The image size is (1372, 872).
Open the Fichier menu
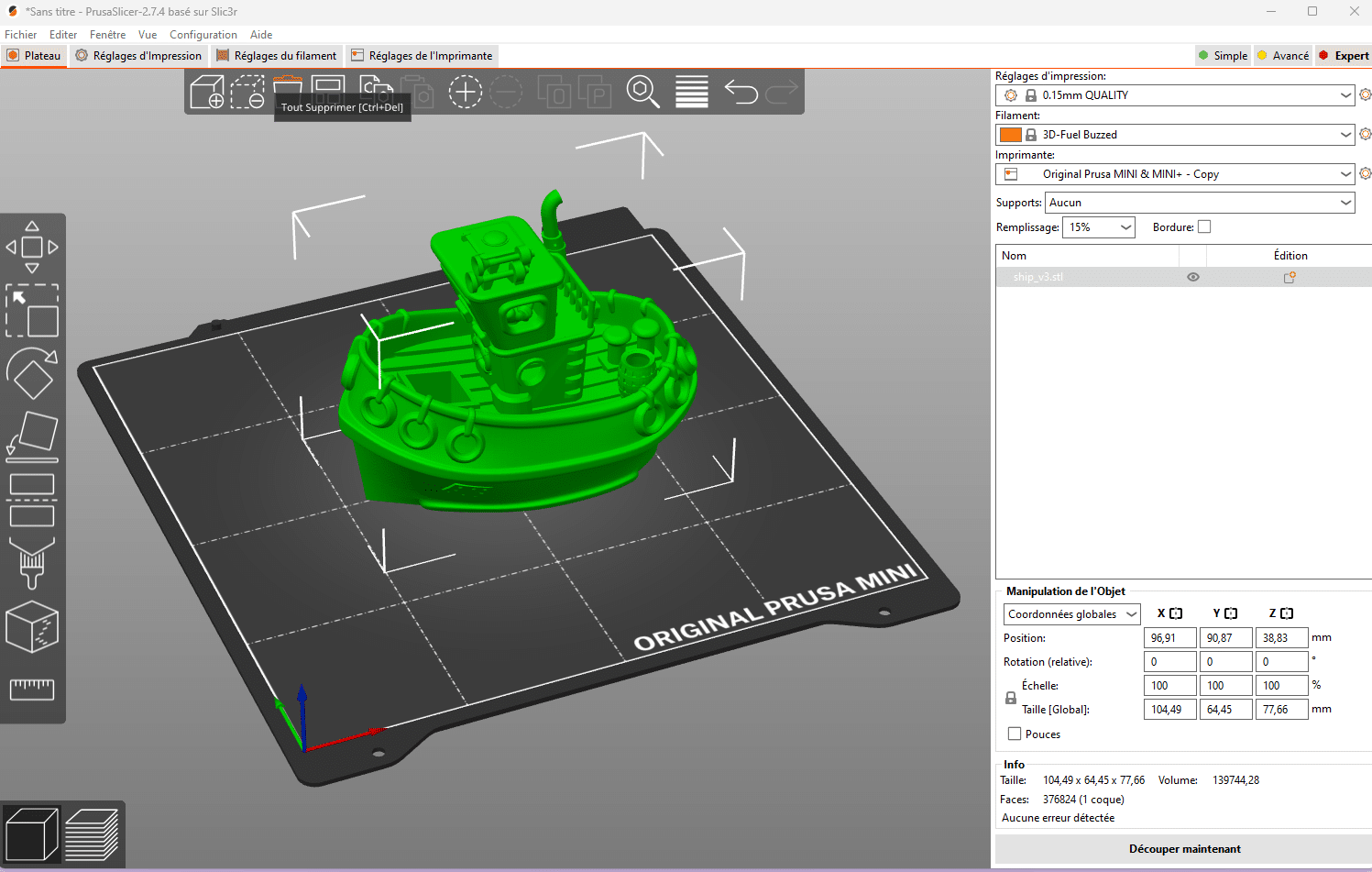[20, 34]
